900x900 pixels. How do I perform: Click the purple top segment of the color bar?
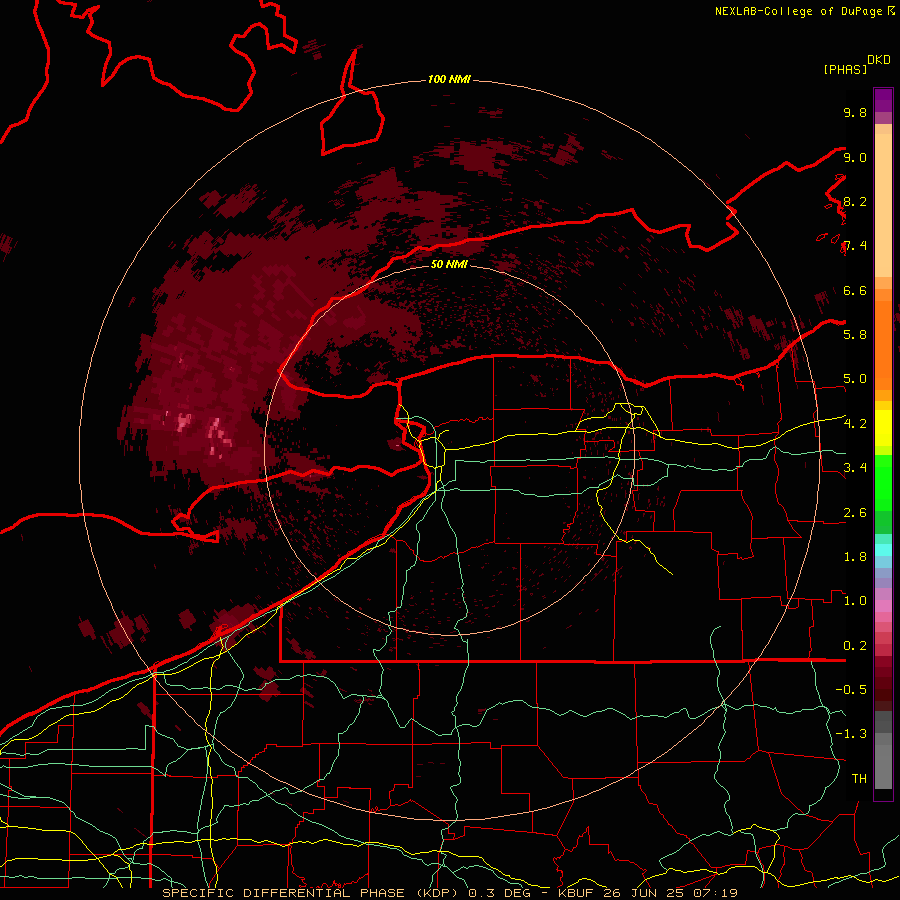pos(883,100)
